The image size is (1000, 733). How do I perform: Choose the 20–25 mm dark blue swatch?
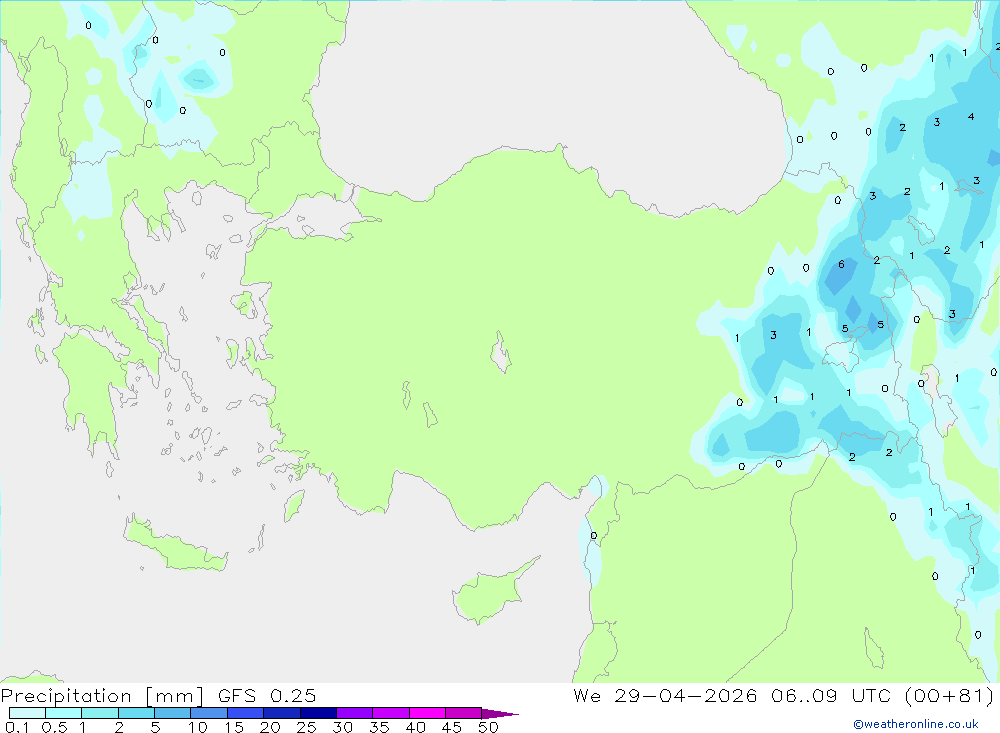click(x=282, y=713)
